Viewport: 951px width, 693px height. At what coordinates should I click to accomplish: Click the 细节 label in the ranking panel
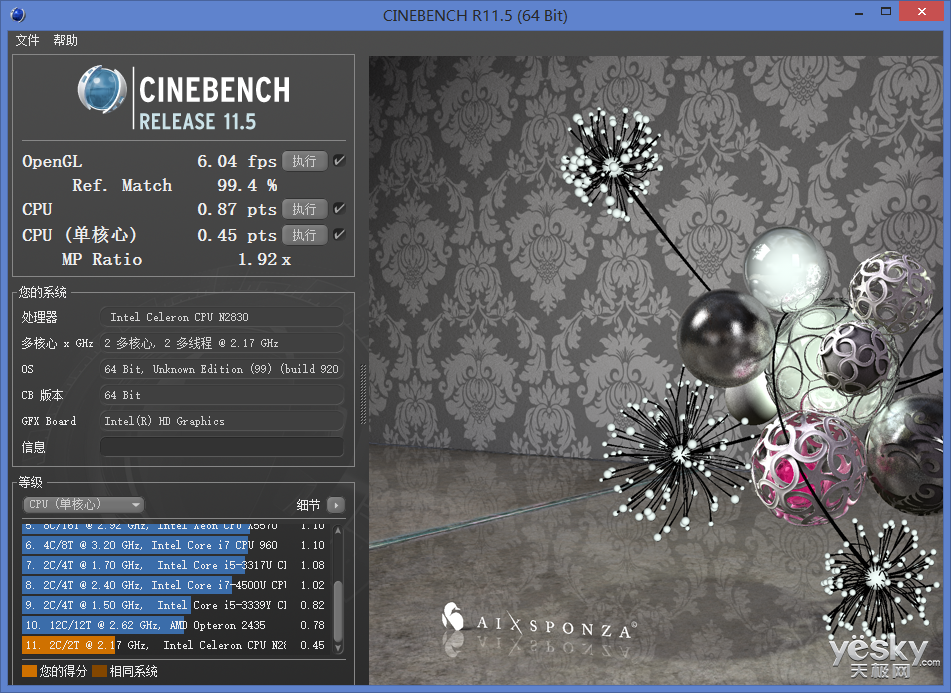[x=308, y=505]
